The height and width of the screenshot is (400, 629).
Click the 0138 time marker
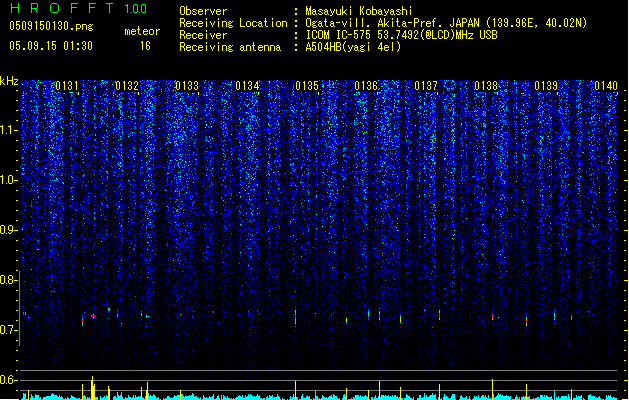[x=486, y=86]
